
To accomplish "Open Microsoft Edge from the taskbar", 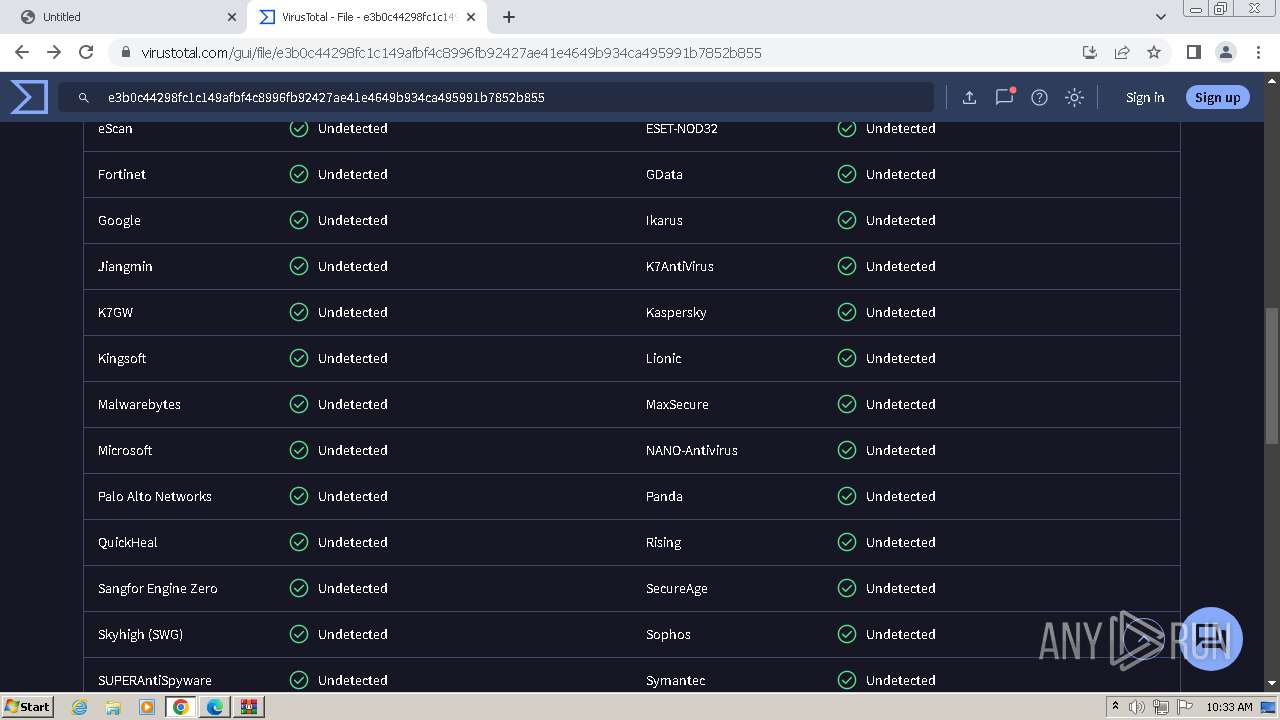I will 215,707.
